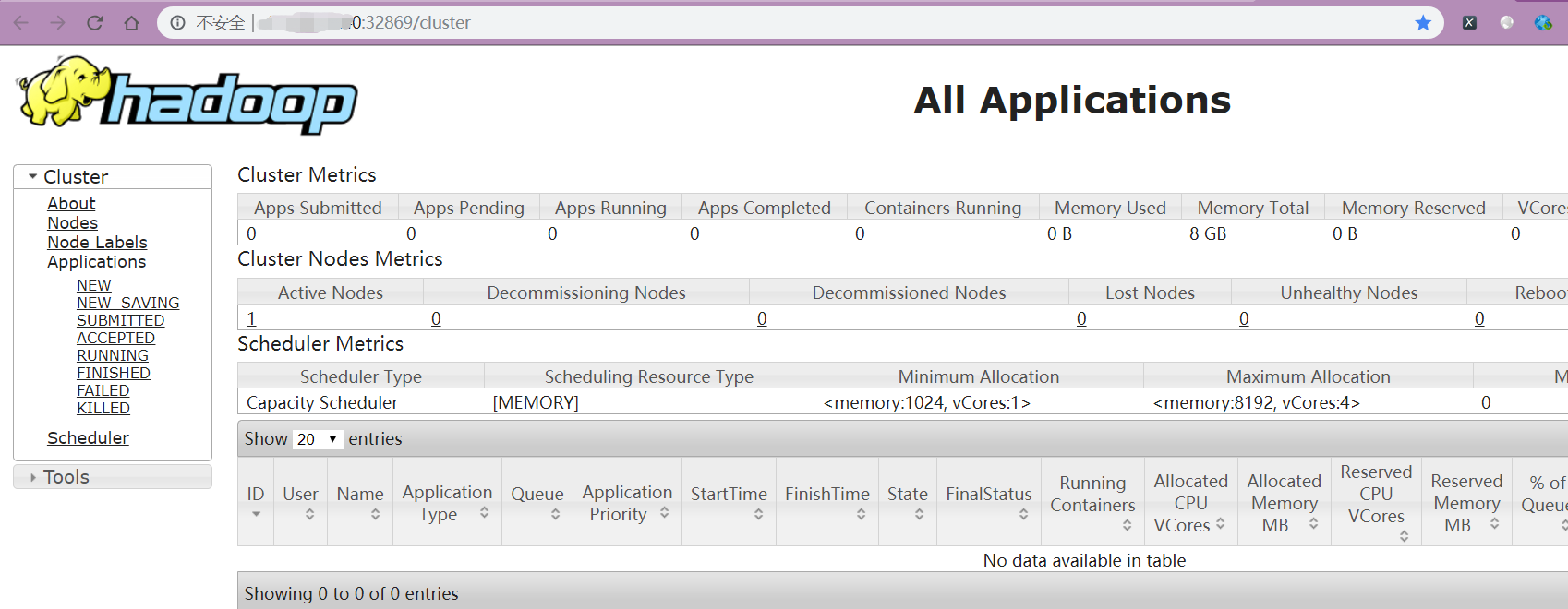This screenshot has height=609, width=1568.
Task: Filter applications by FINISHED state
Action: tap(113, 373)
